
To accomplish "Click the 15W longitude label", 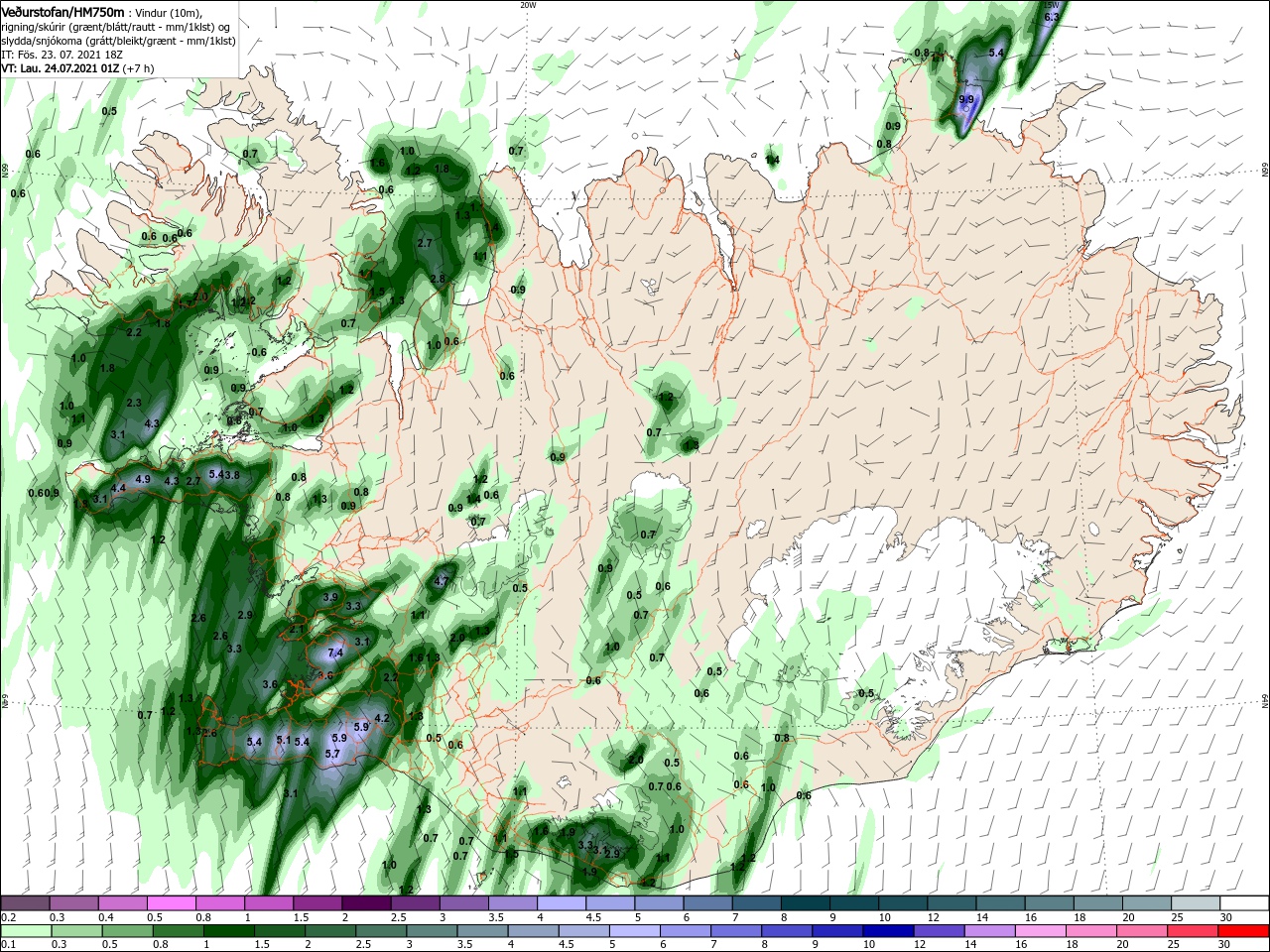I will [1052, 5].
